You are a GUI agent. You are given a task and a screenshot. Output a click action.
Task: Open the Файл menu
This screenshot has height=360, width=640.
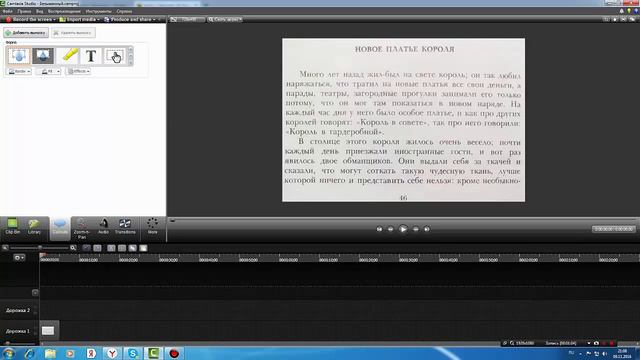(7, 11)
